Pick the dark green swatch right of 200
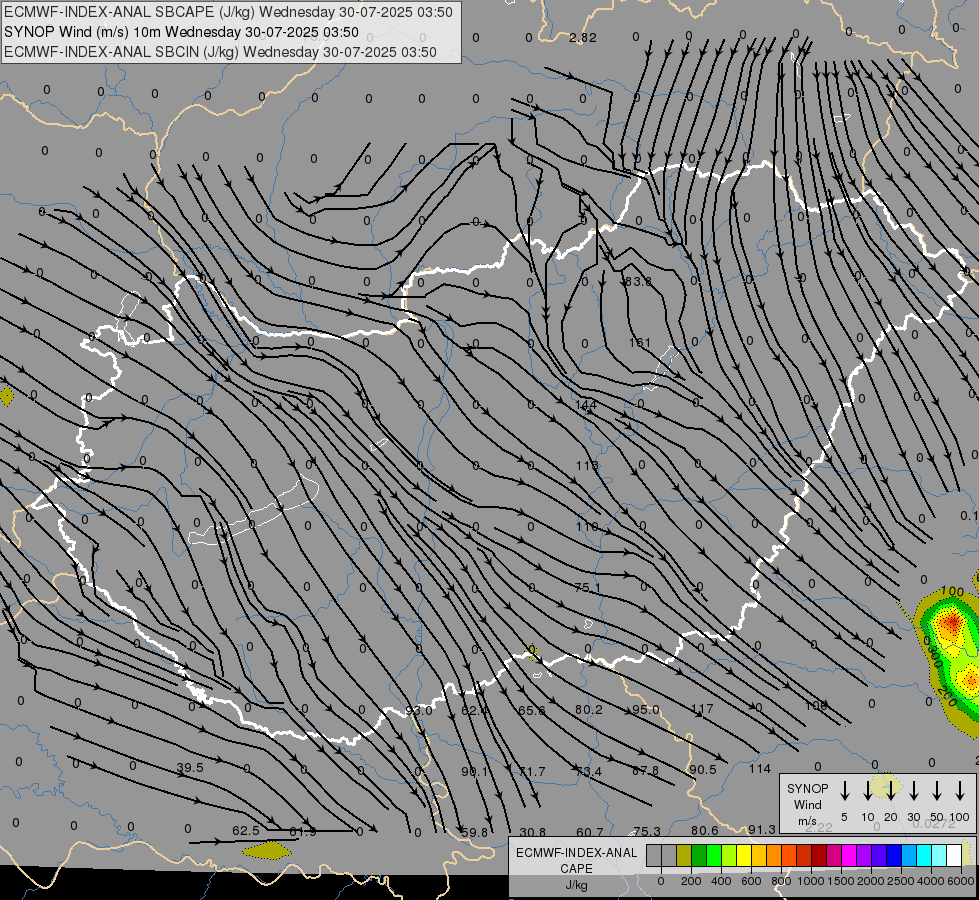Screen dimensions: 979x900 (x=699, y=855)
